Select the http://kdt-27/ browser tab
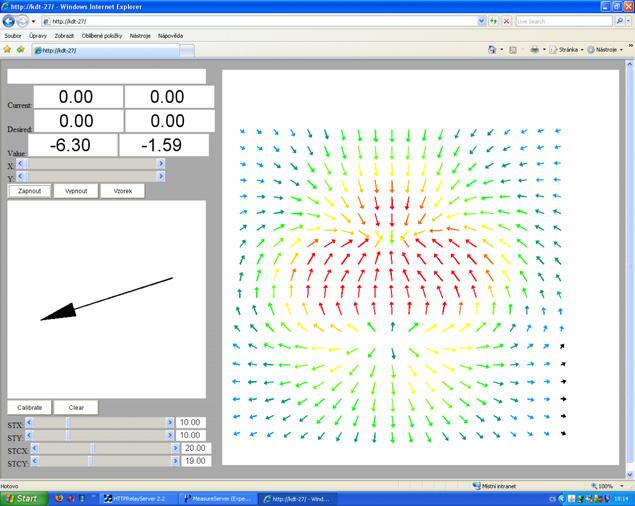The image size is (635, 506). [x=105, y=50]
